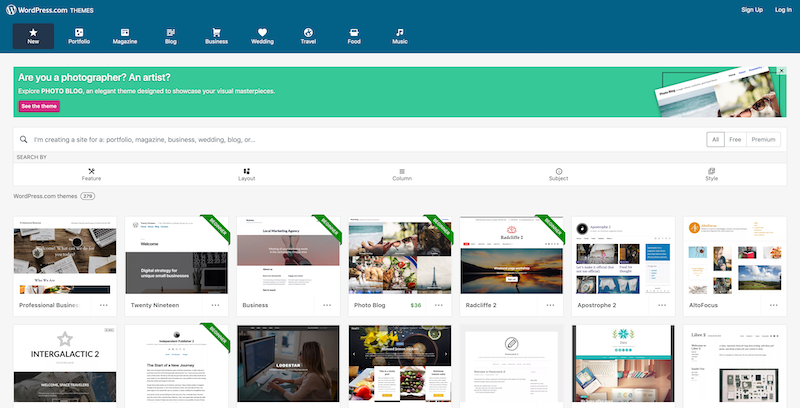The image size is (800, 408).
Task: Open Radcliffe 2 theme thumbnail
Action: pyautogui.click(x=512, y=256)
